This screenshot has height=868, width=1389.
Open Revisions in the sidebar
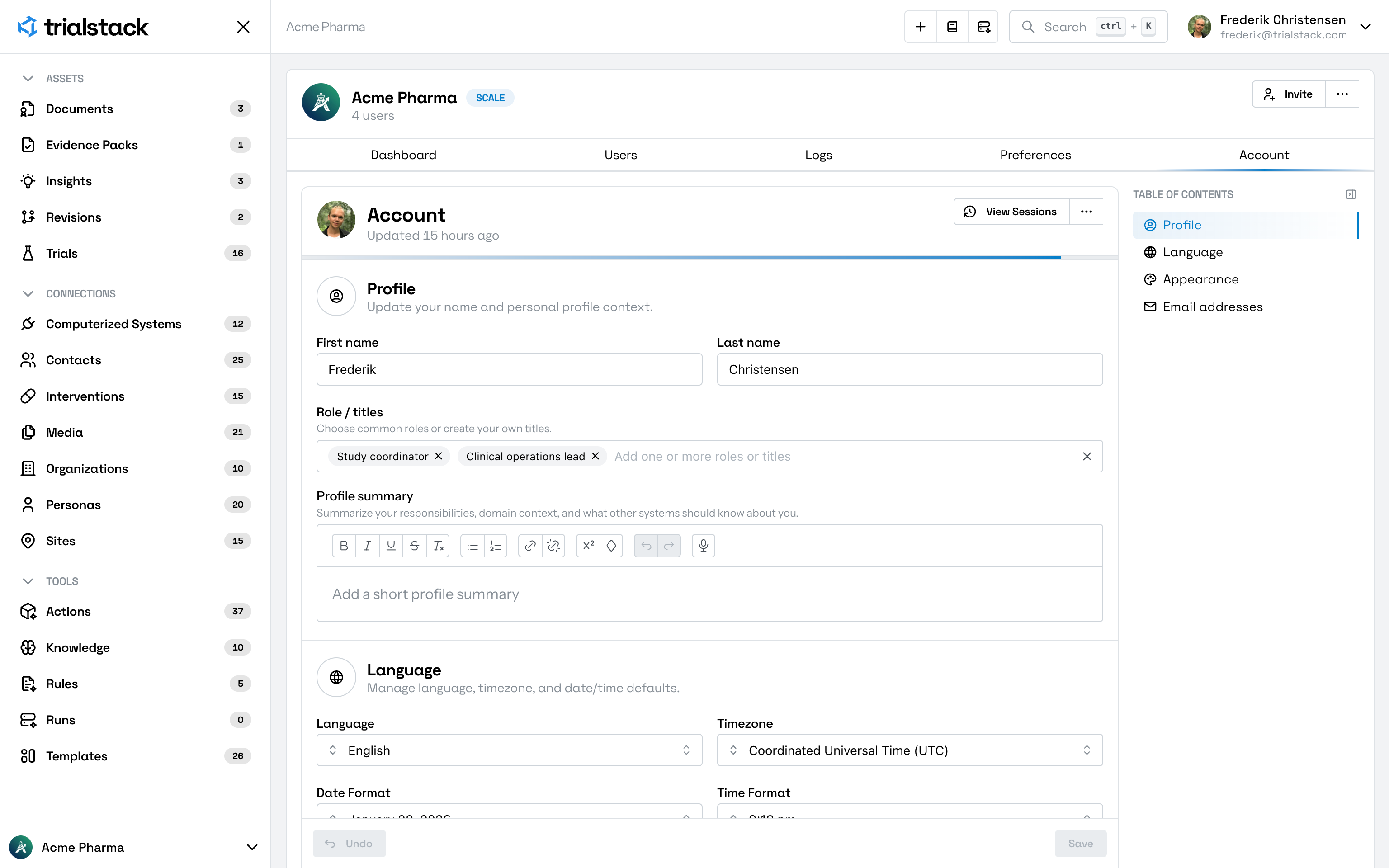tap(136, 217)
